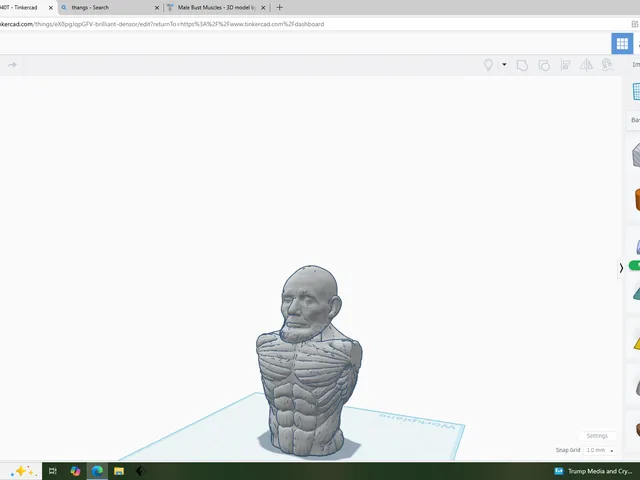This screenshot has height=480, width=640.
Task: Close the Tinkercad browser tab
Action: [51, 8]
